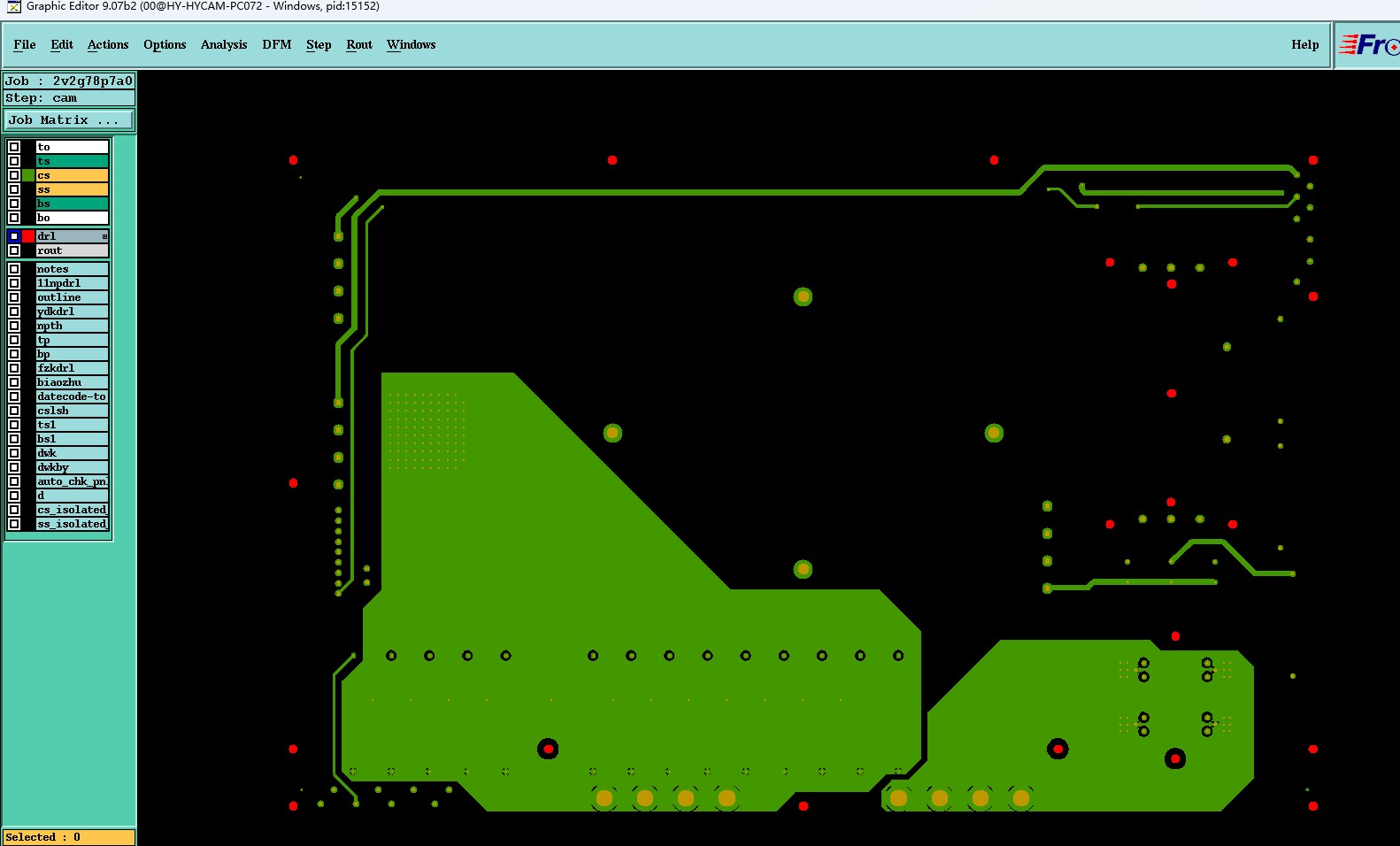Select the 'ss' layer name
This screenshot has width=1400, height=846.
point(72,189)
